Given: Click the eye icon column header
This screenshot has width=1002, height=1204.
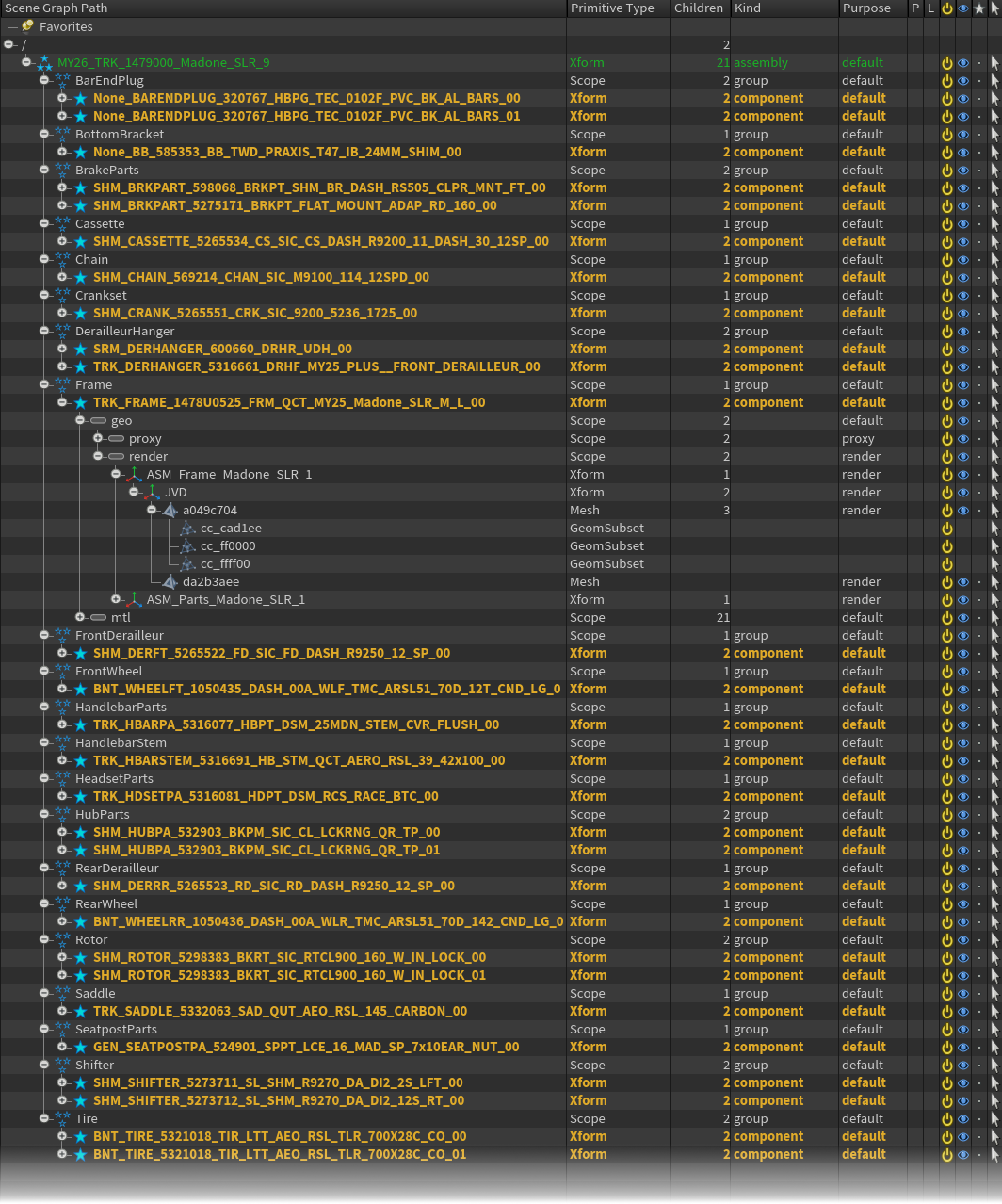Looking at the screenshot, I should [x=962, y=8].
